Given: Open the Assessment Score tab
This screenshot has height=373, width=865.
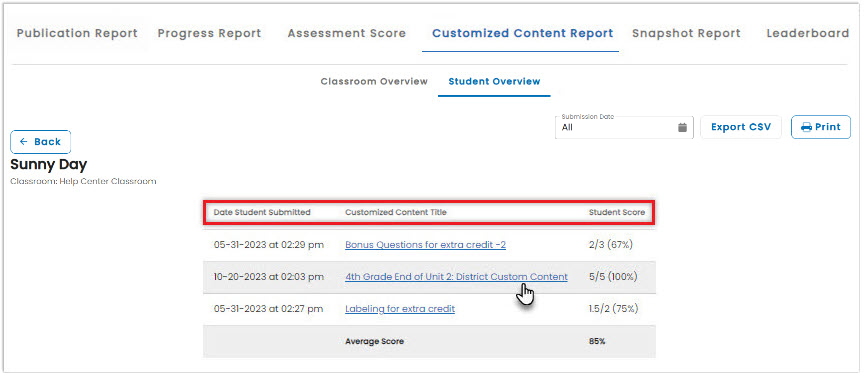Looking at the screenshot, I should coord(346,33).
